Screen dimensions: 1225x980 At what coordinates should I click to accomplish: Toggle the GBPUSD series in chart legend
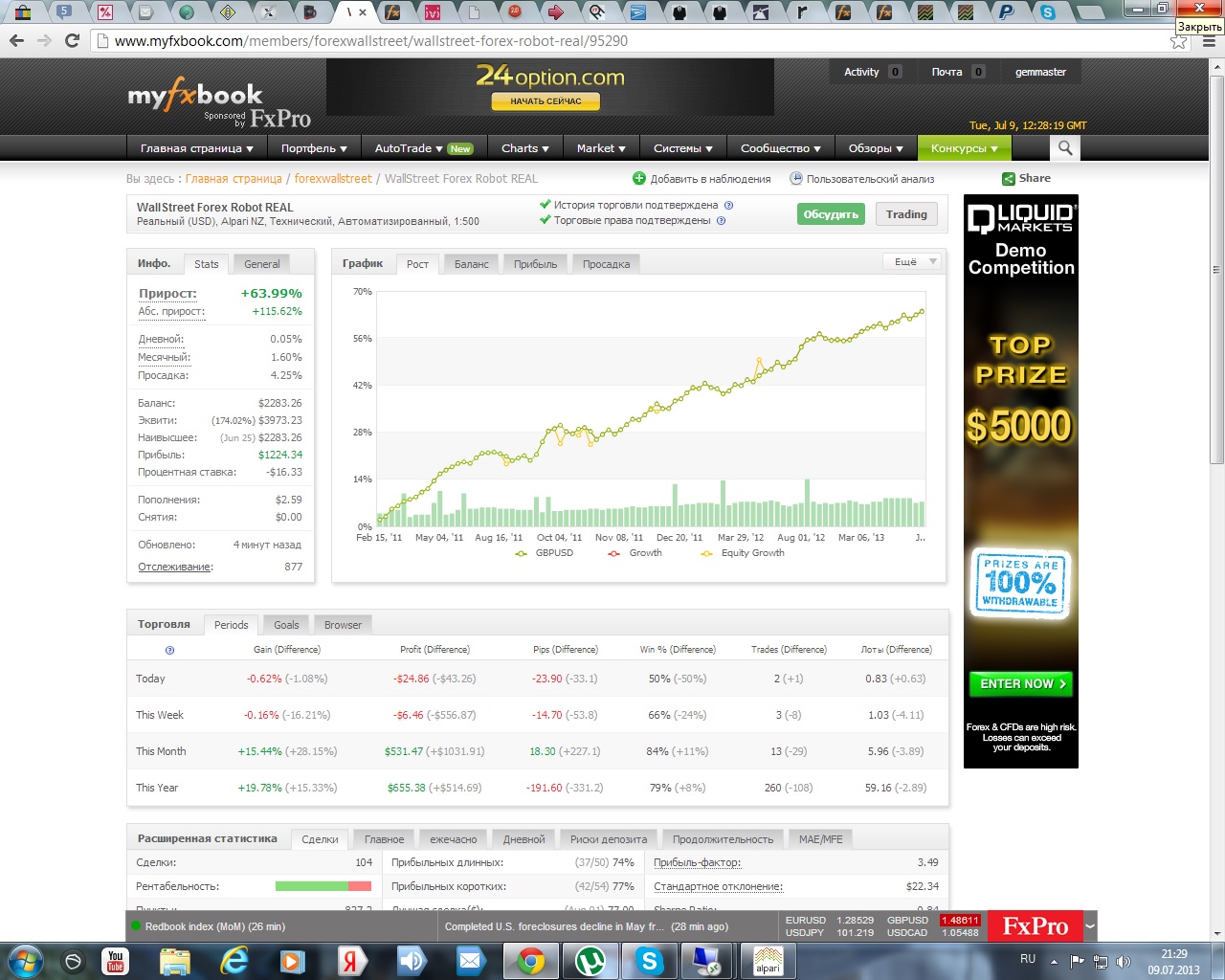(544, 553)
